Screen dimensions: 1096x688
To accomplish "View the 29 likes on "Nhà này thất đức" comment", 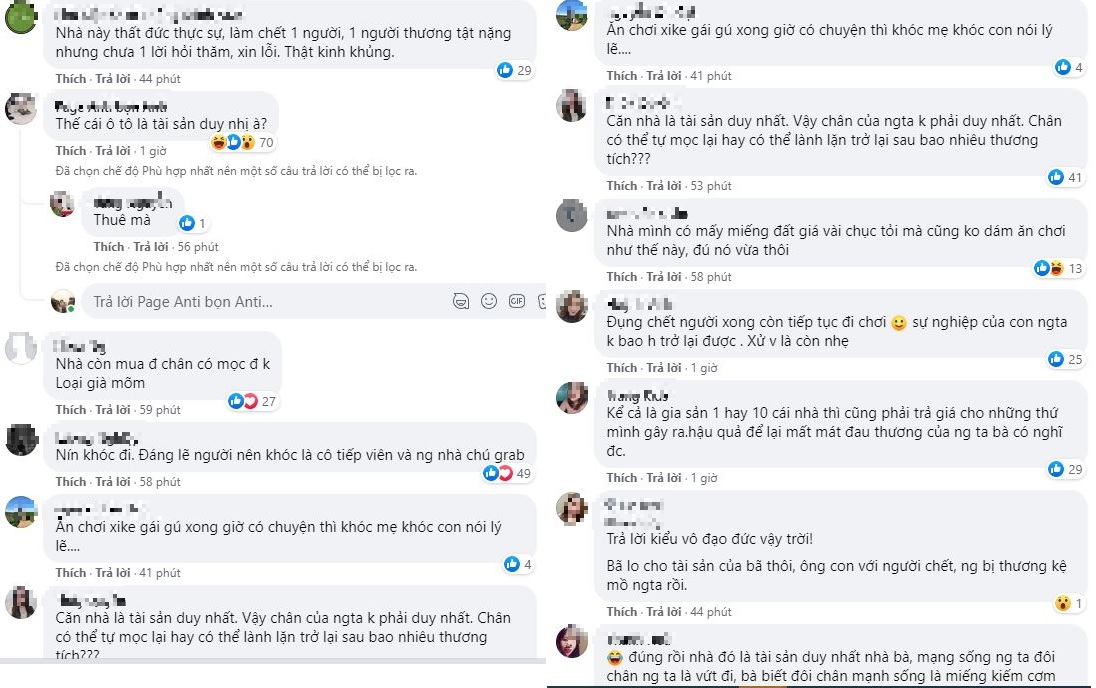I will tap(515, 70).
